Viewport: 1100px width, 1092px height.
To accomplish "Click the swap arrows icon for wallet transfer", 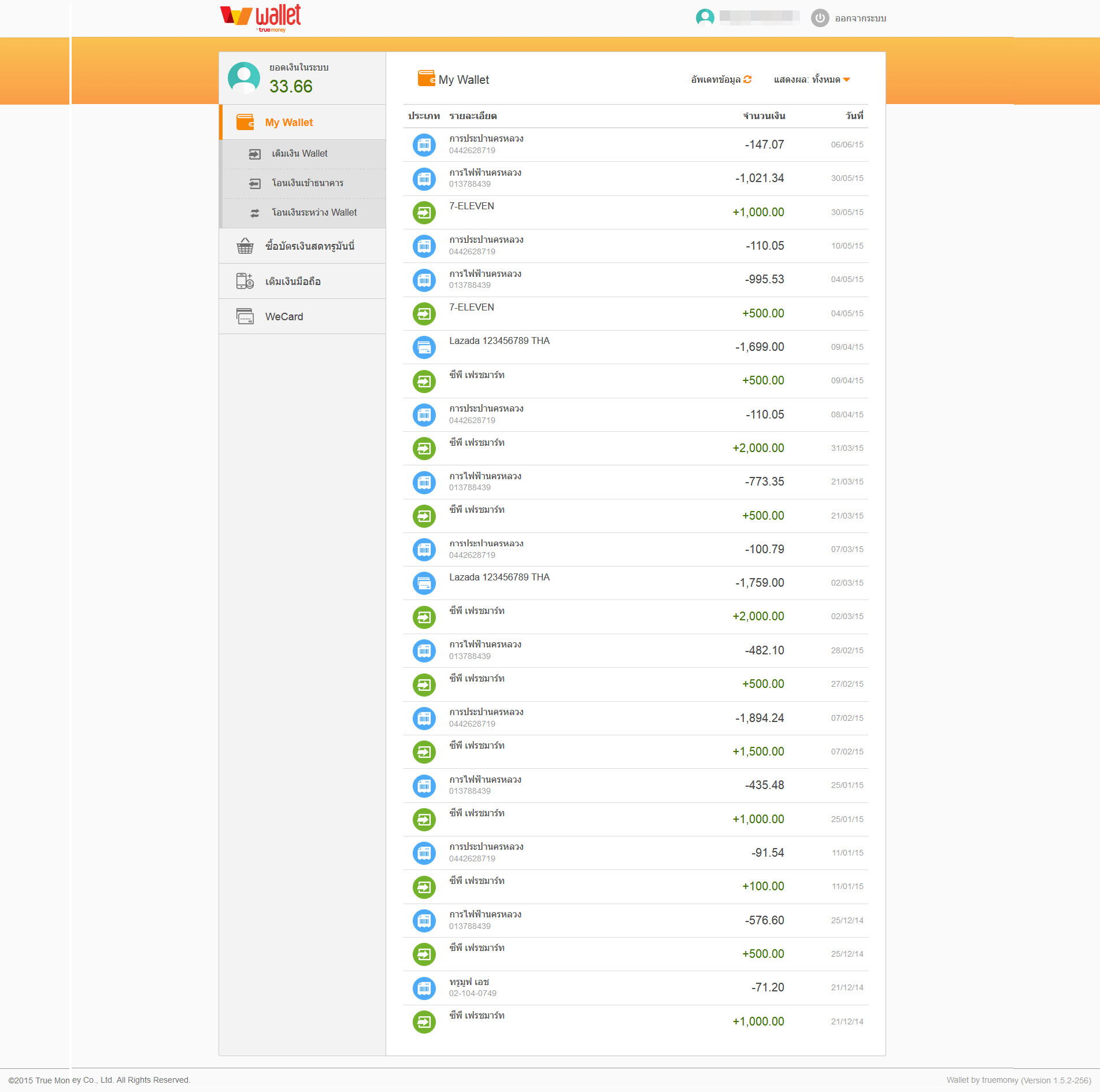I will 255,213.
